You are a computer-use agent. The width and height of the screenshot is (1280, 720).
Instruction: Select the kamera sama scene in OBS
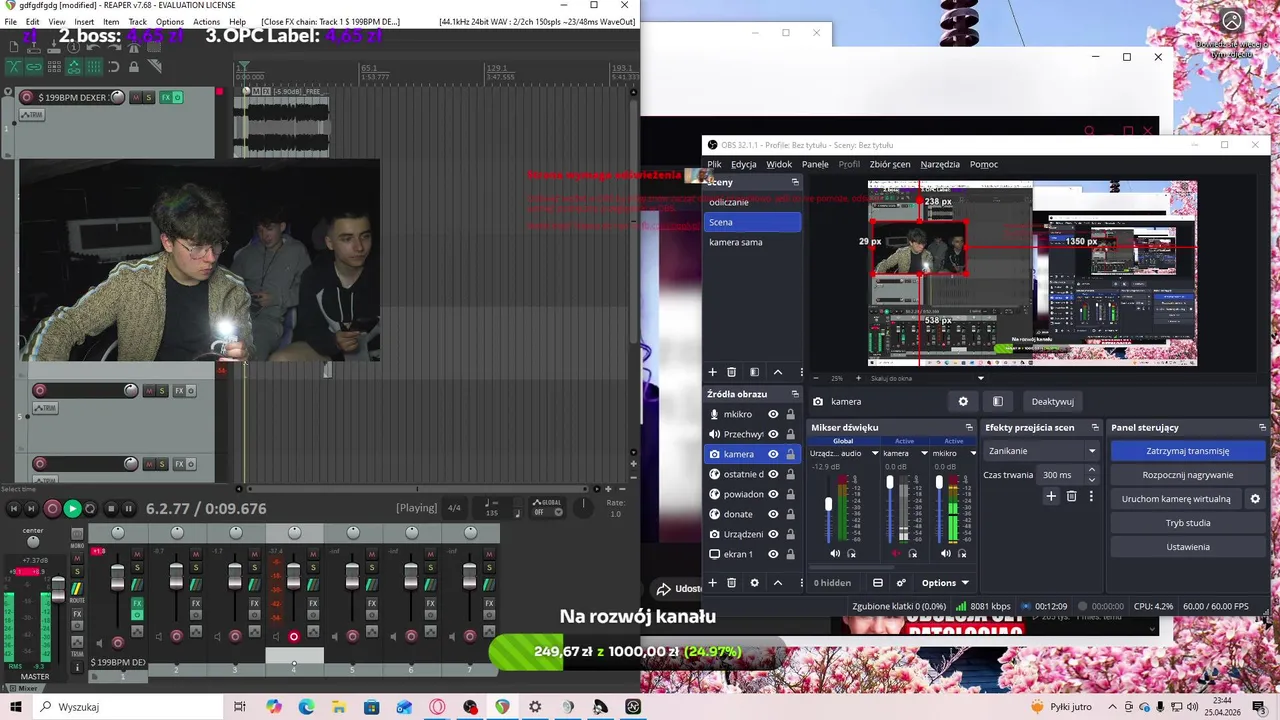tap(752, 242)
